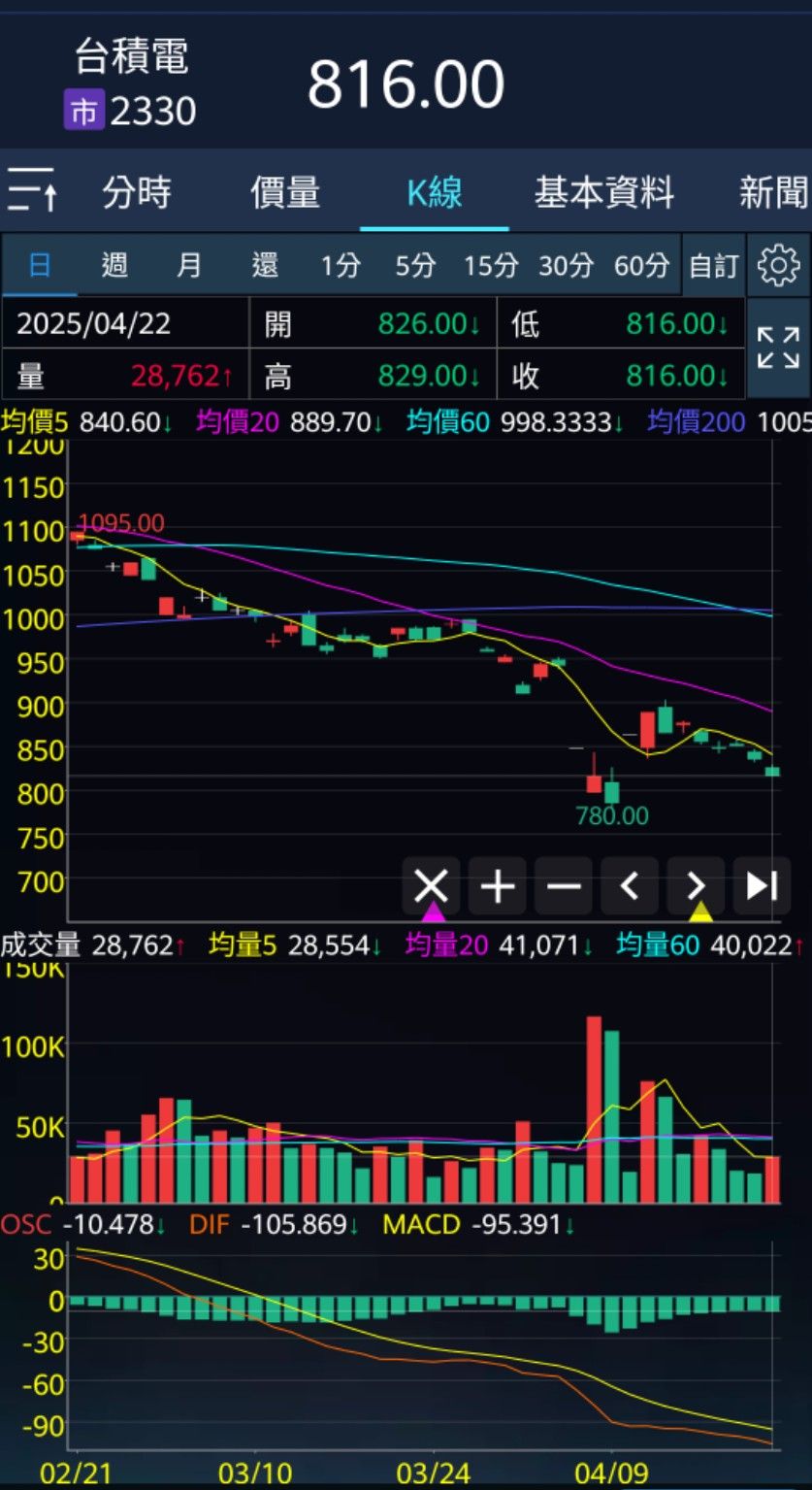Open the chart settings gear icon
The image size is (812, 1490).
778,265
